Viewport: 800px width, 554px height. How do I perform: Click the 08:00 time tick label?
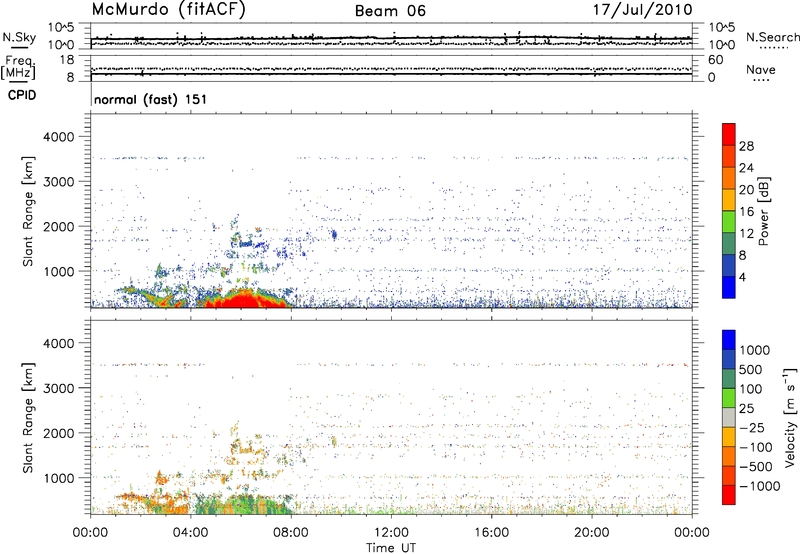291,533
